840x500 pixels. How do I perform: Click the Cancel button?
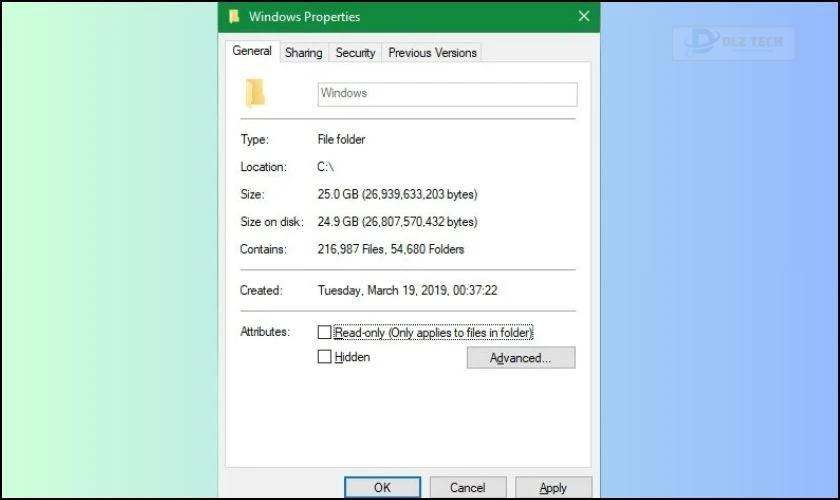point(468,487)
